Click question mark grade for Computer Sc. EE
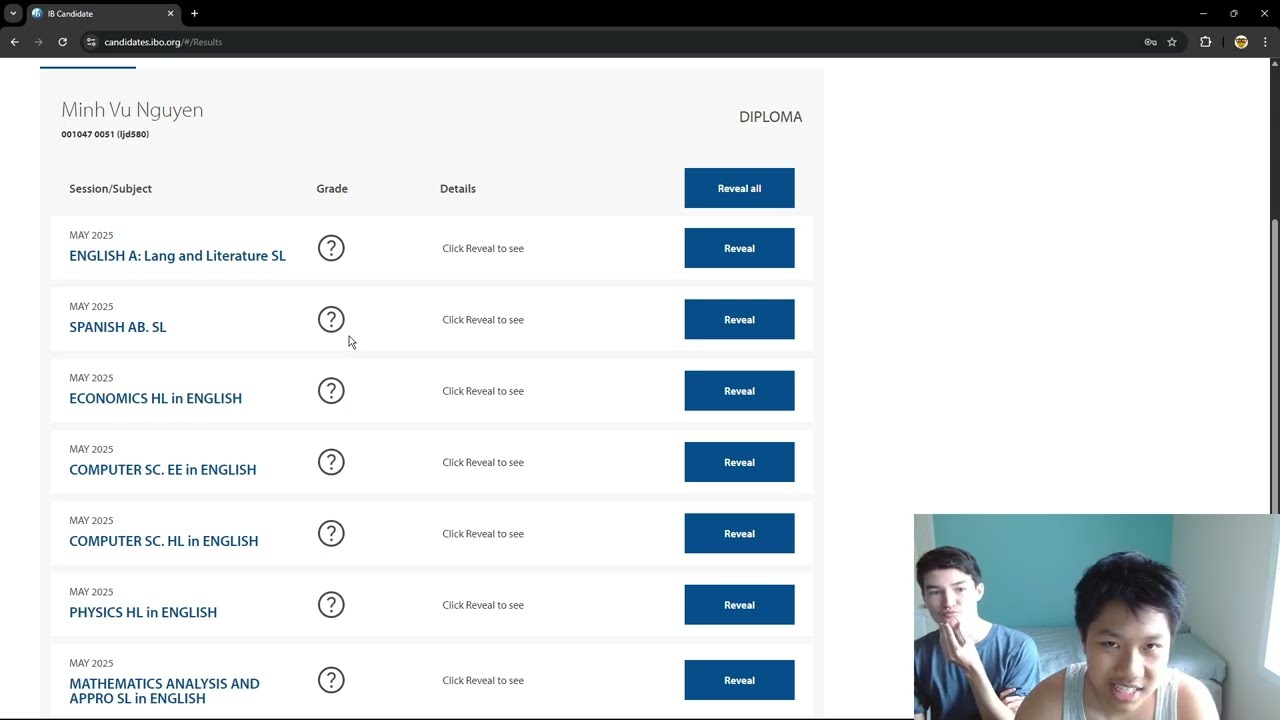1280x720 pixels. pyautogui.click(x=331, y=462)
